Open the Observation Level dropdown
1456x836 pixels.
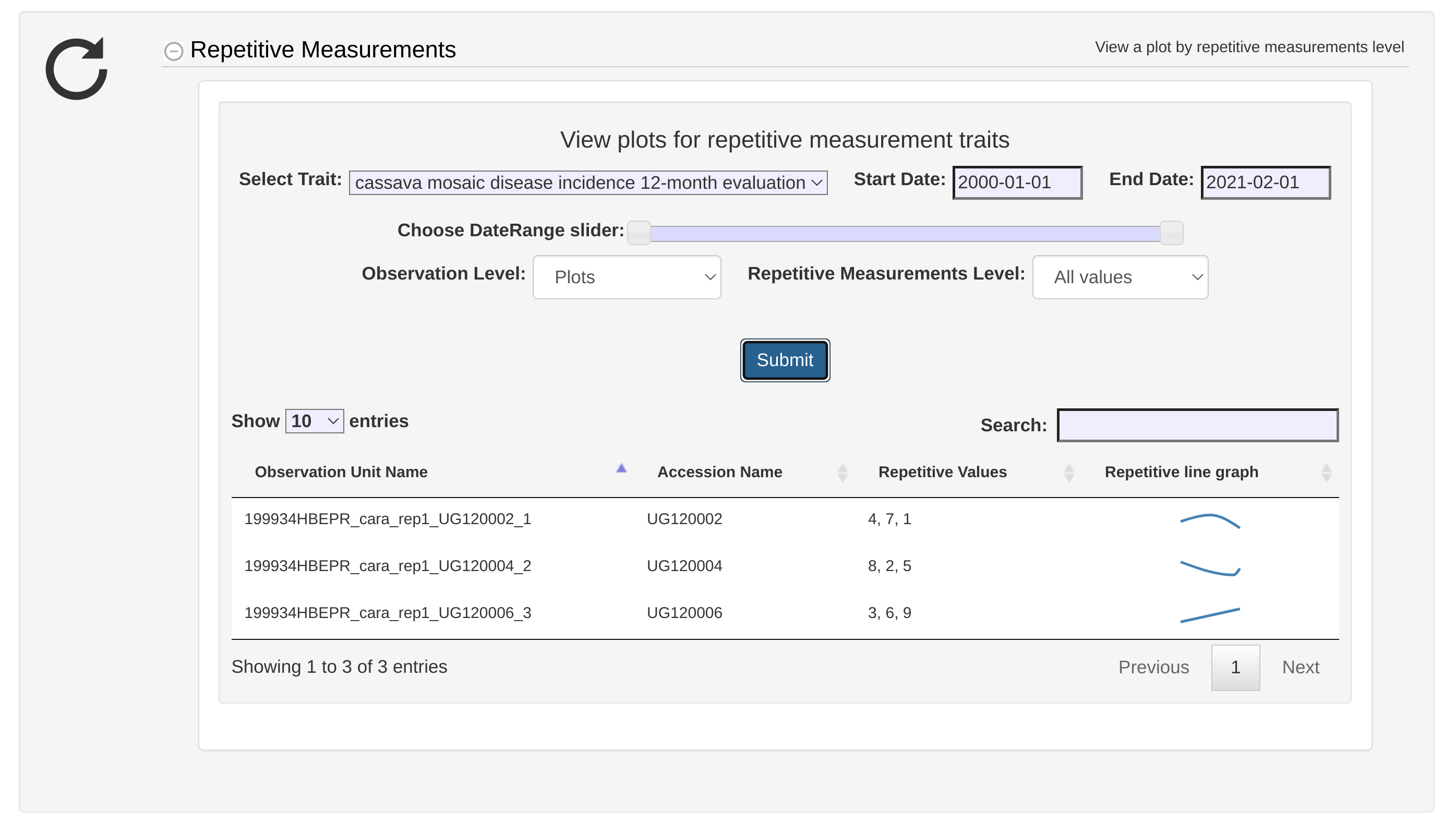tap(627, 277)
